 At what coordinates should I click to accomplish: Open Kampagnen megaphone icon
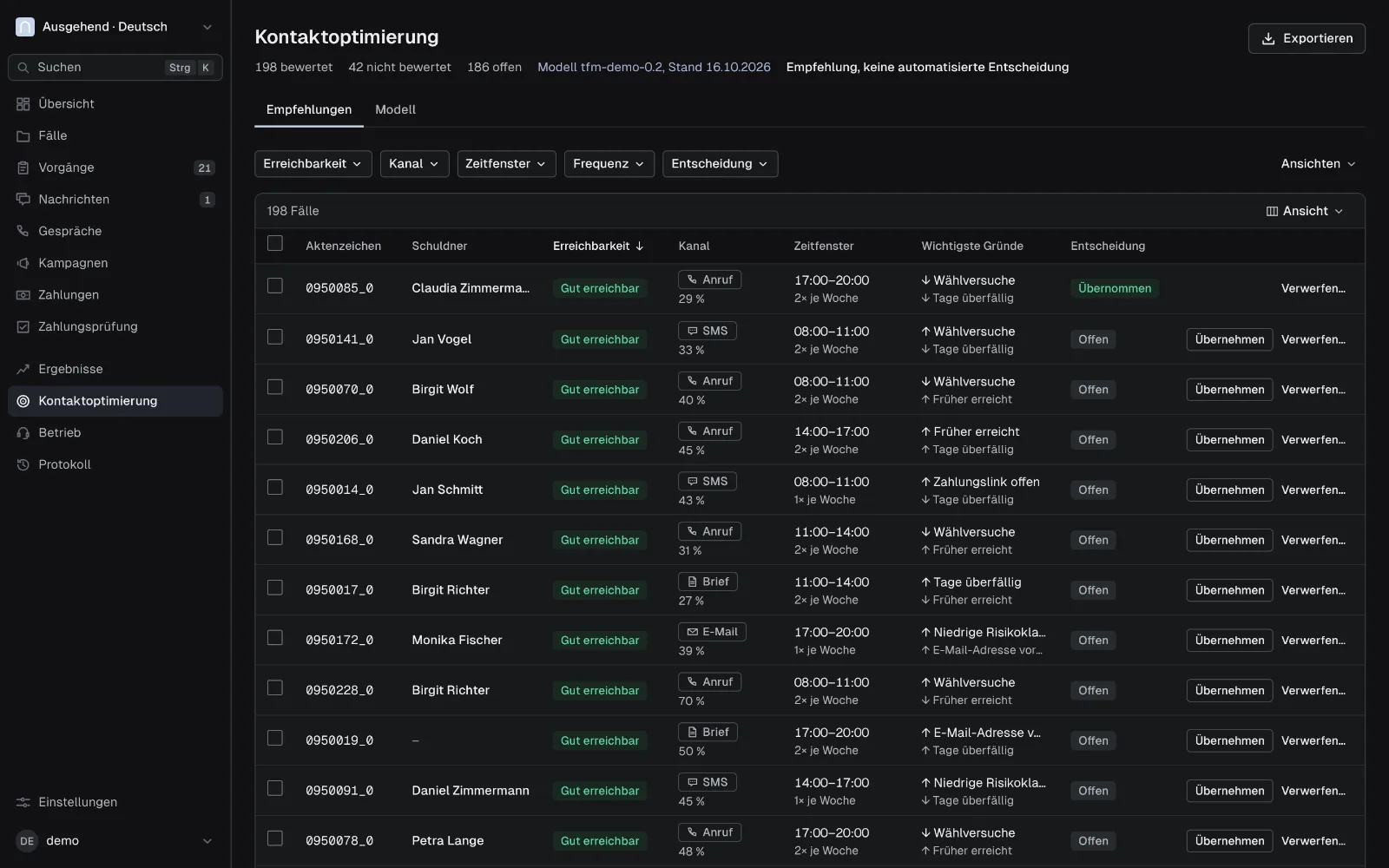pos(23,263)
